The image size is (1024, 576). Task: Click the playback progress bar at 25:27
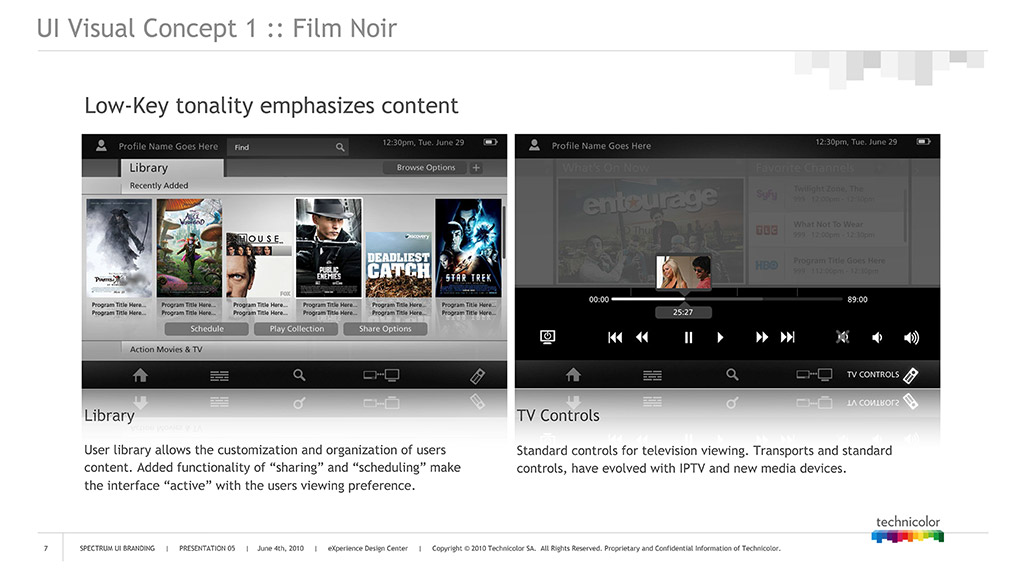(684, 299)
